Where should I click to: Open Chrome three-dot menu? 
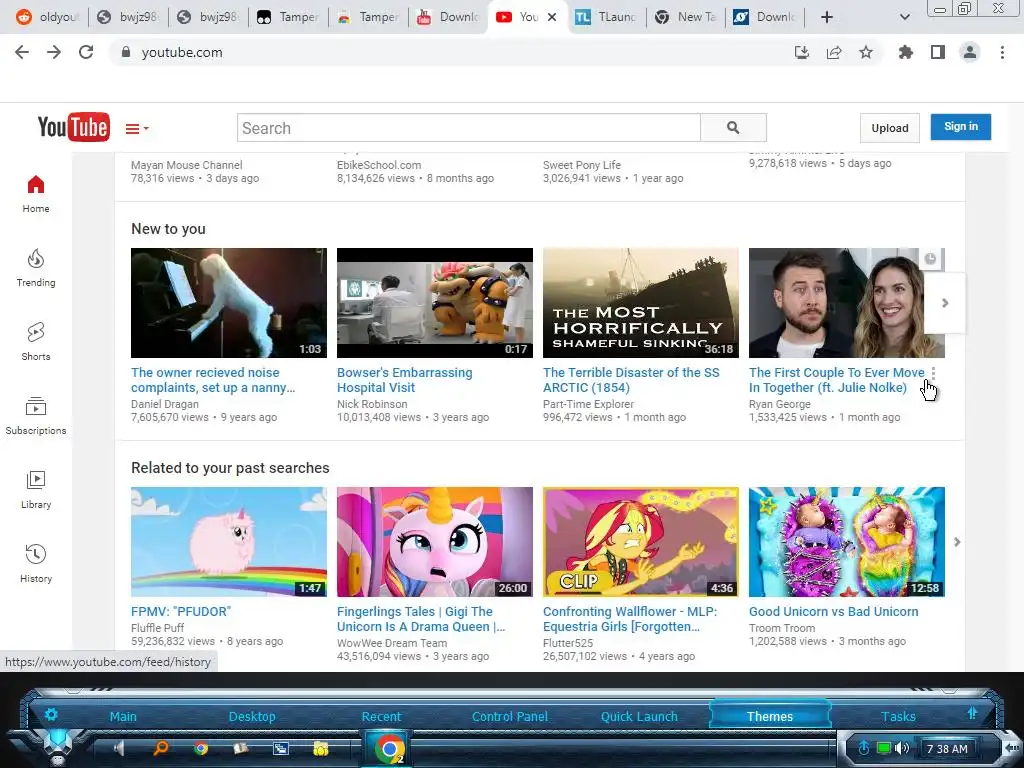pos(1002,52)
